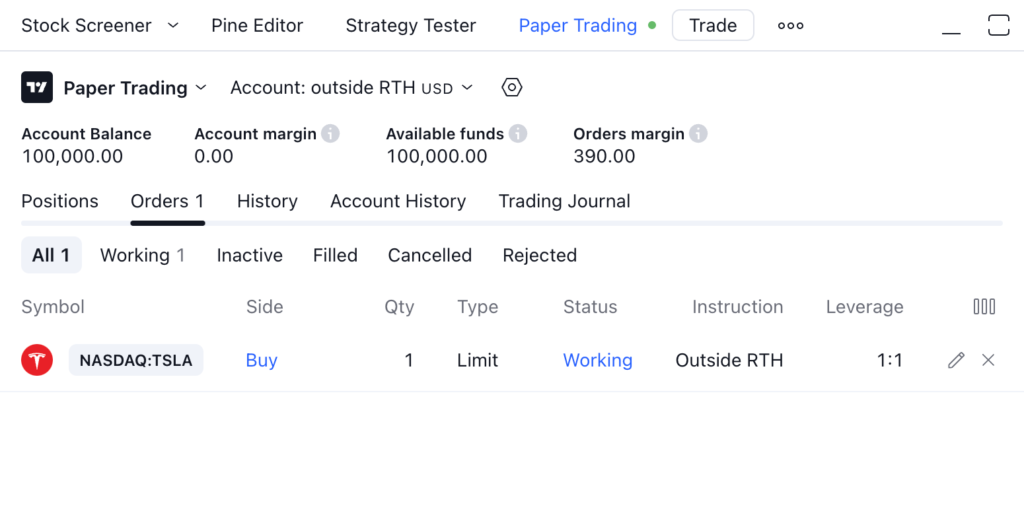This screenshot has height=527, width=1024.
Task: Click the info icon beside Account margin
Action: tap(330, 133)
